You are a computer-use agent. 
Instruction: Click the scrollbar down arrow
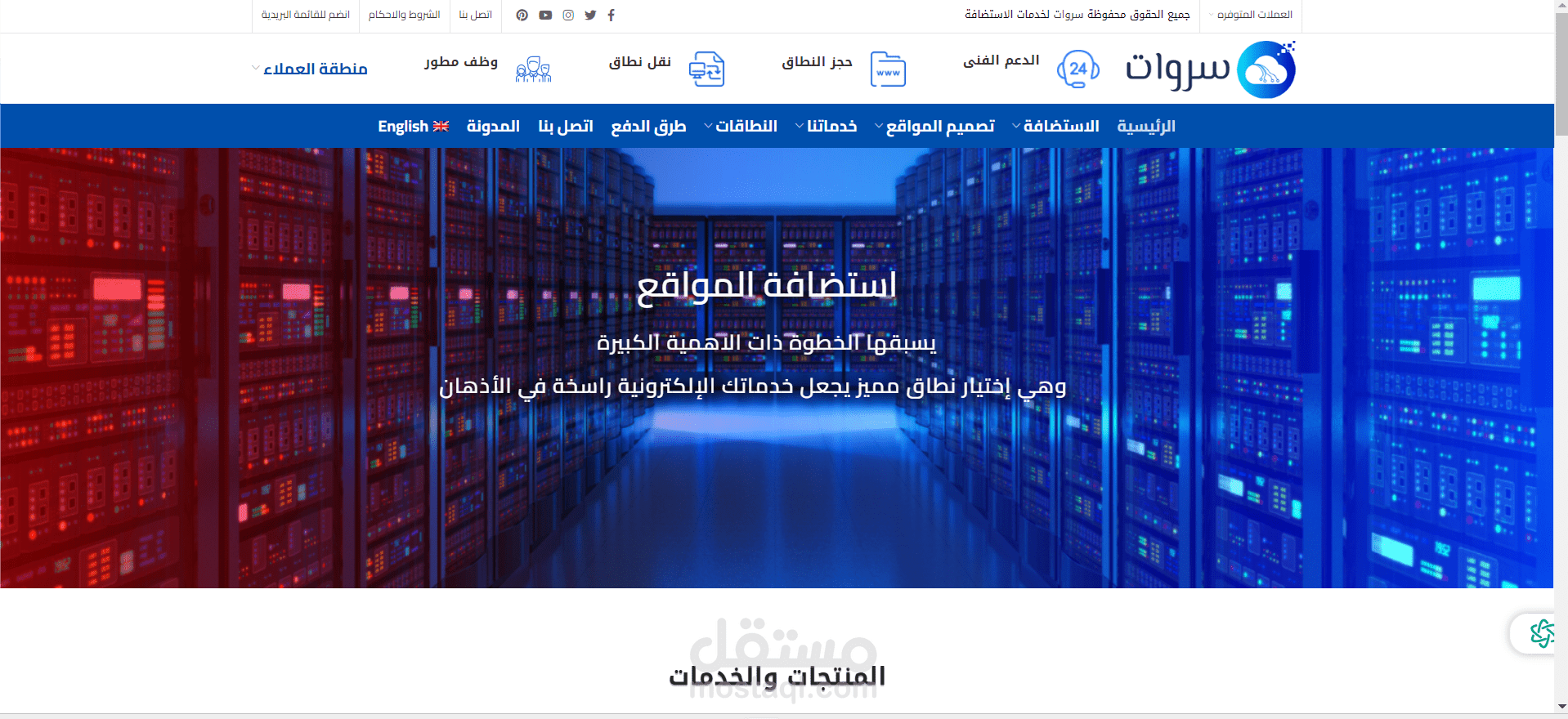pyautogui.click(x=1561, y=707)
